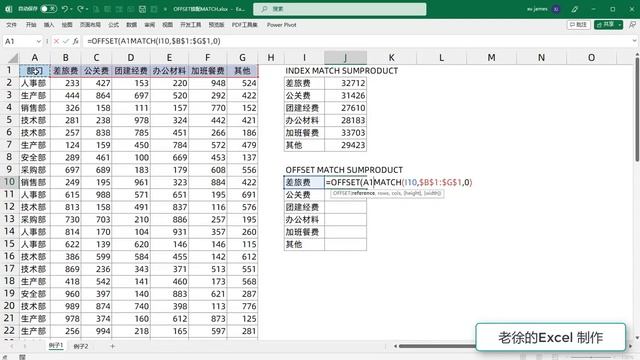Open the Redo history dropdown arrow
The width and height of the screenshot is (640, 360).
tap(87, 9)
